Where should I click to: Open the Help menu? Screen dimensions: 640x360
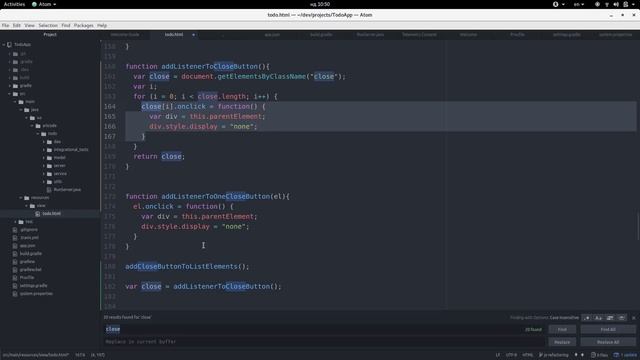102,25
